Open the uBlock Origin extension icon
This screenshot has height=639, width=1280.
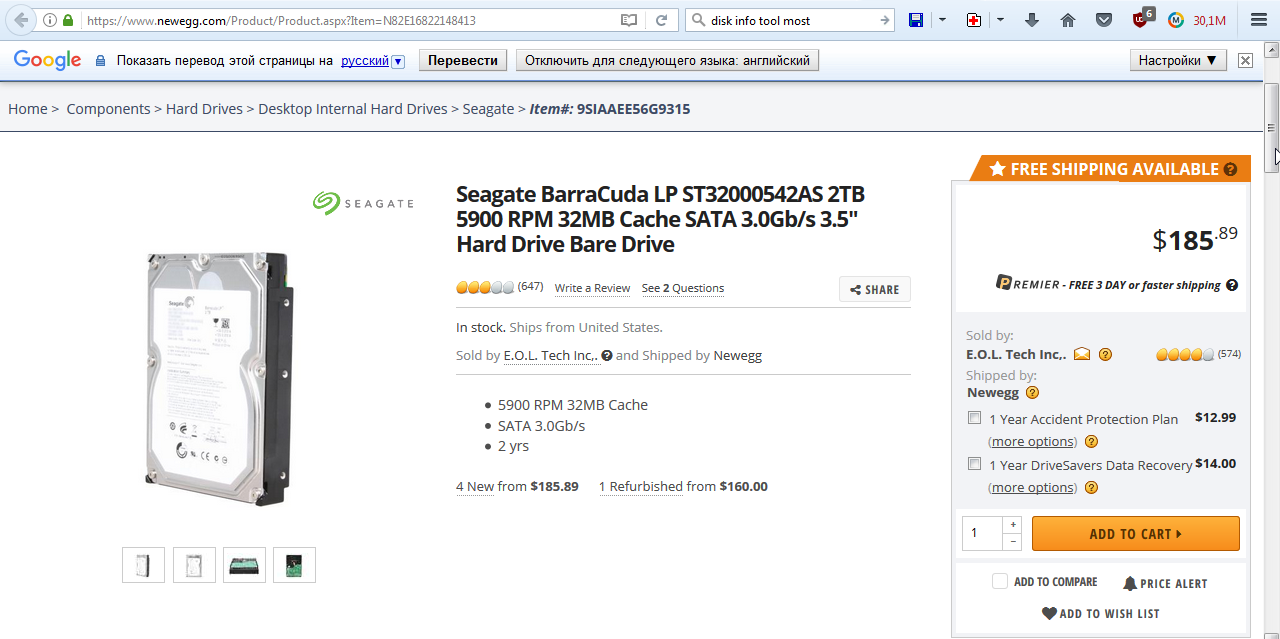1142,18
